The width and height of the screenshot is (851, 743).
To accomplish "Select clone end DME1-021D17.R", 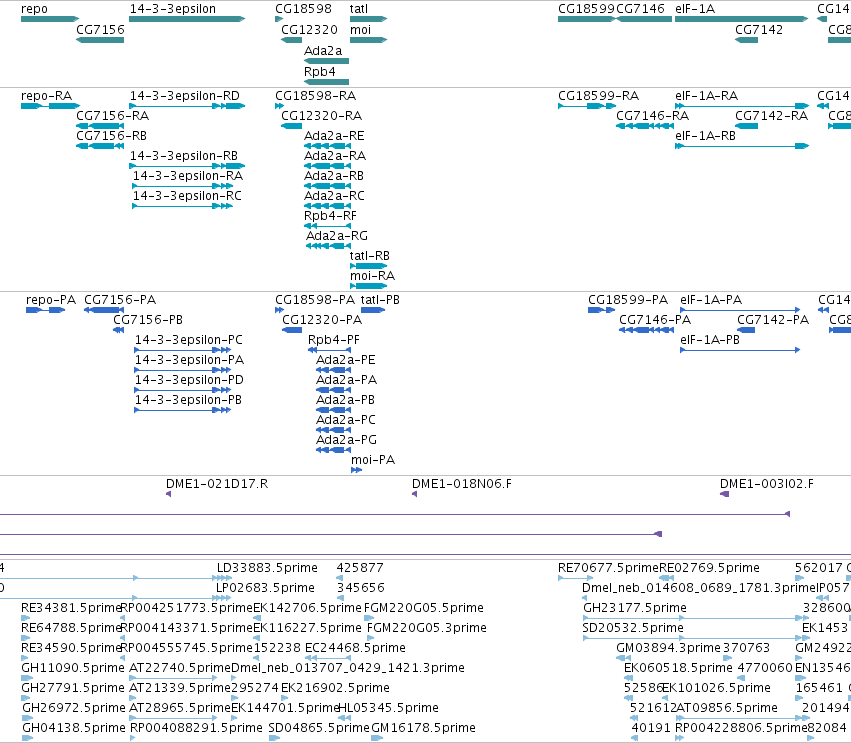I will point(217,484).
